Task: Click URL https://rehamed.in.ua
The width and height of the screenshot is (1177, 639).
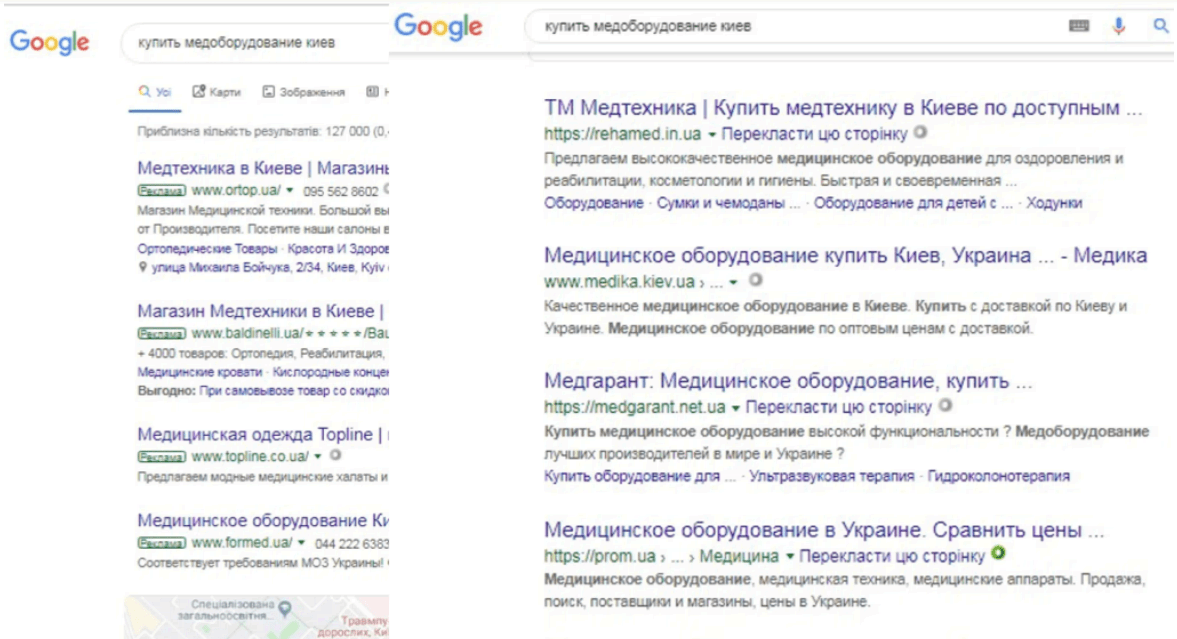Action: [622, 134]
